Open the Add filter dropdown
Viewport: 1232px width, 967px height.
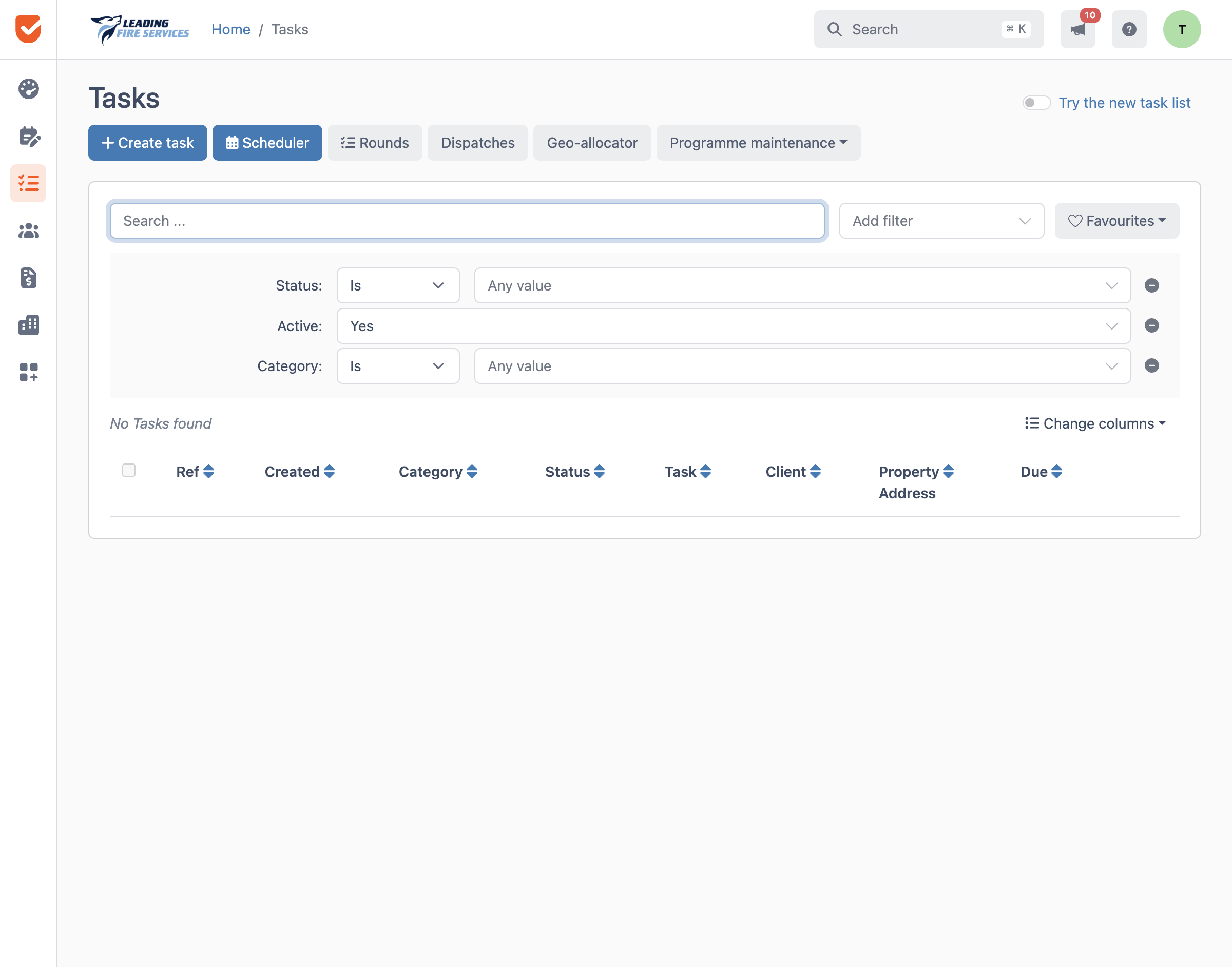tap(941, 221)
